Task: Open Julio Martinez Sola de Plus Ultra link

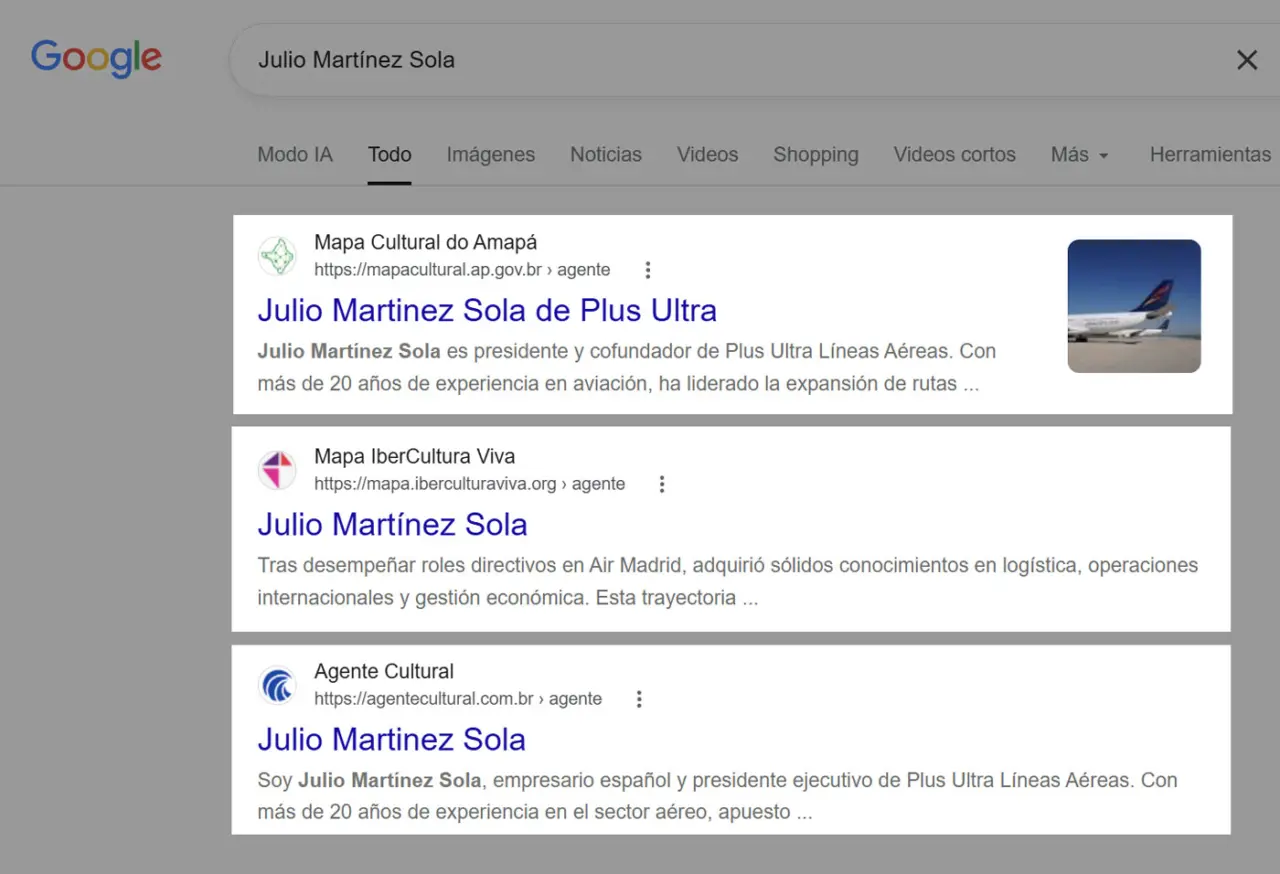Action: [487, 310]
